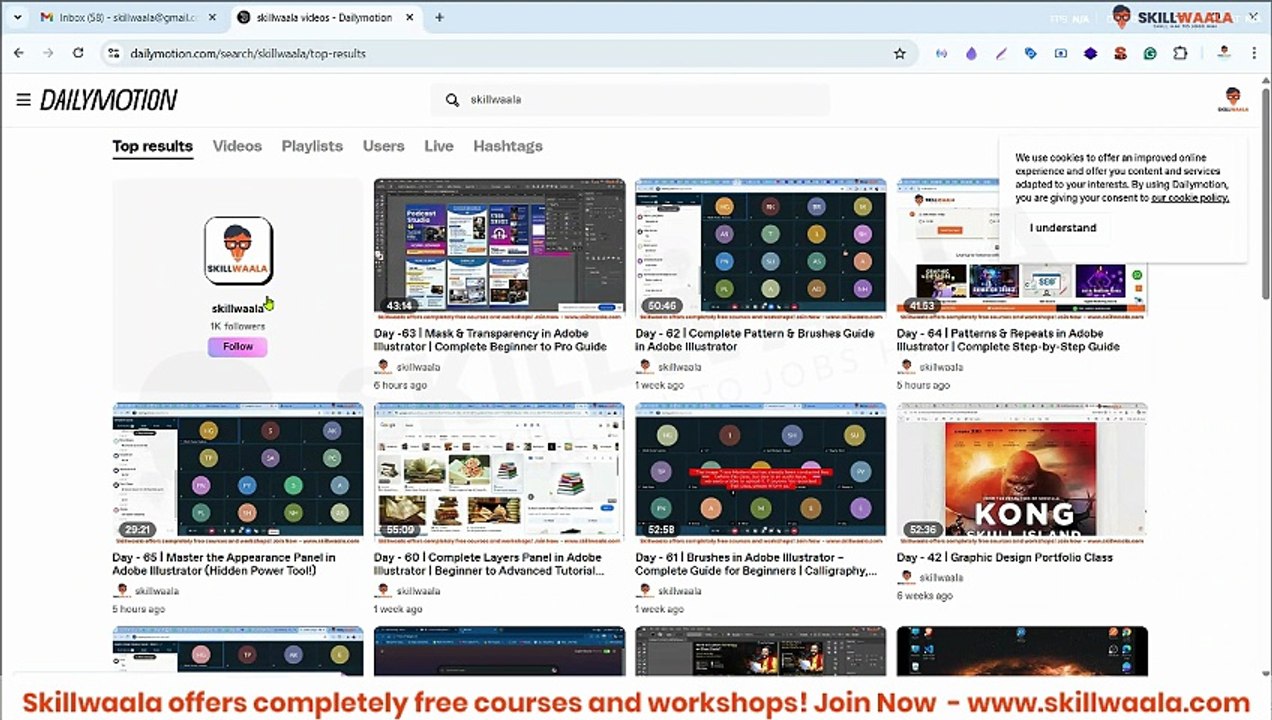Screen dimensions: 1272x720
Task: Bookmark this page with the star icon
Action: [899, 53]
